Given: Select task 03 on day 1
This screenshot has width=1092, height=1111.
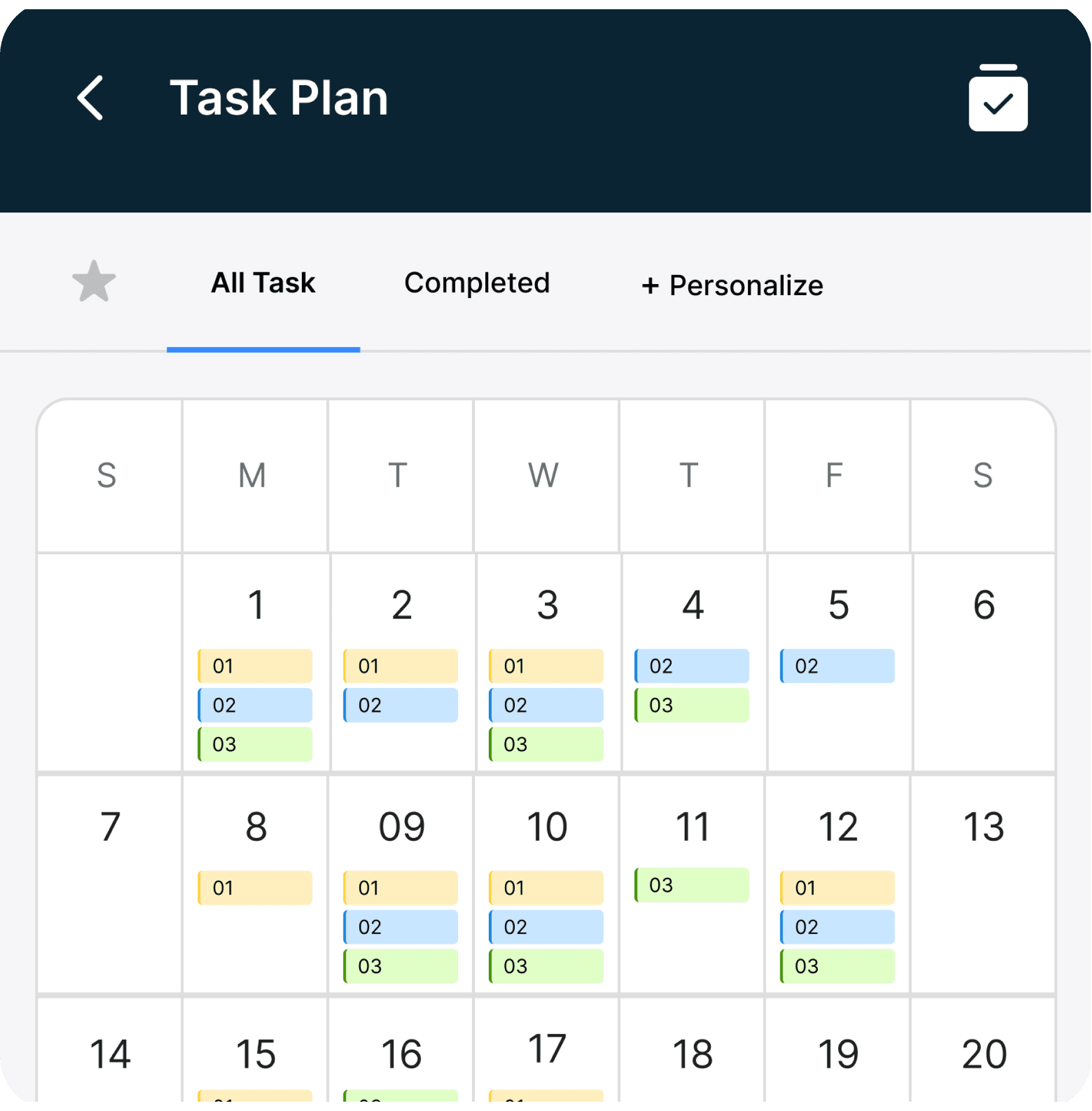Looking at the screenshot, I should [254, 744].
